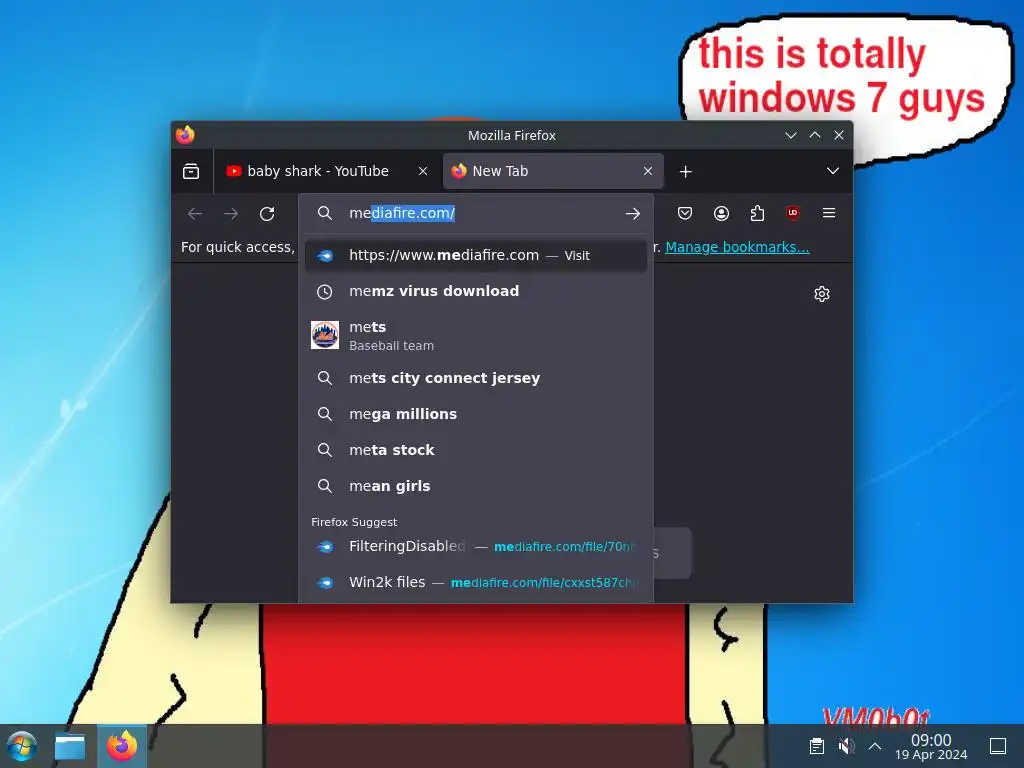Open the uBlock Origin shield icon
1024x768 pixels.
(x=793, y=213)
